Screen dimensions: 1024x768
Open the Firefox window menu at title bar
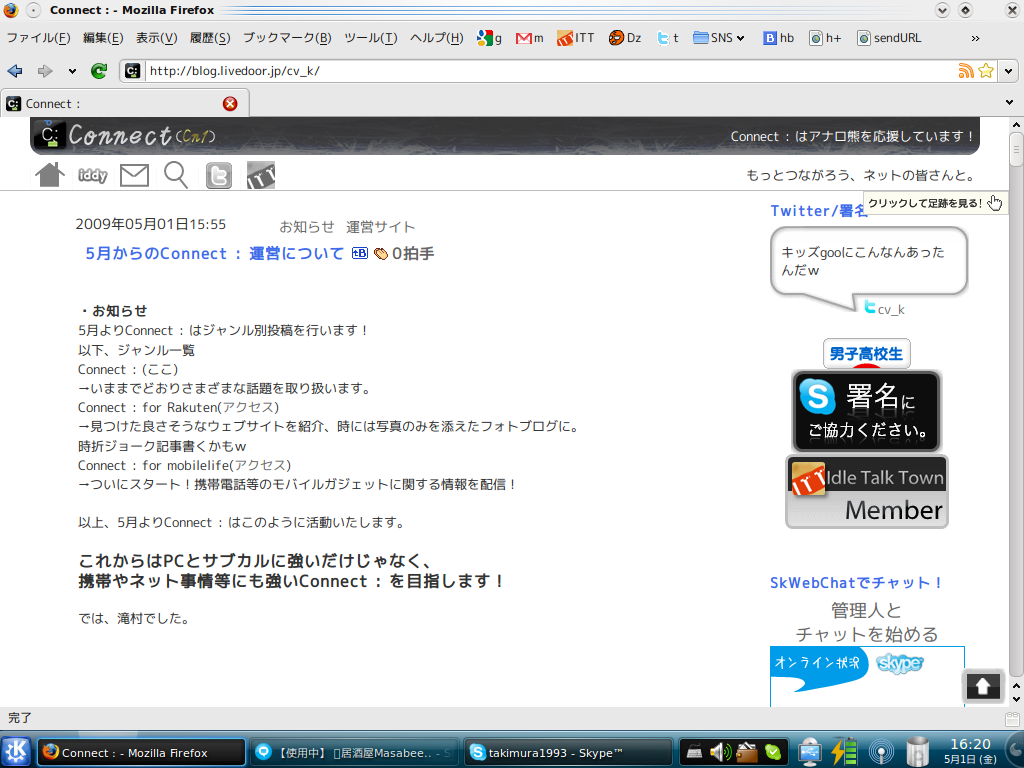pos(11,10)
